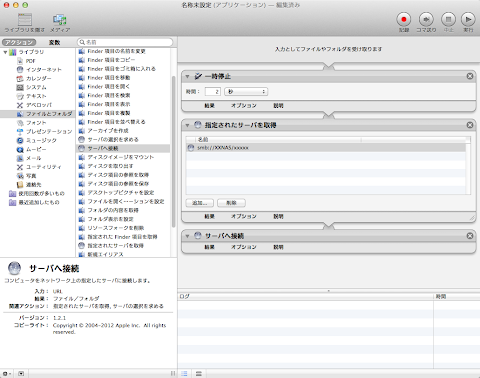Show 説明 of the サーバへ接続 action
This screenshot has height=378, width=480.
(x=278, y=247)
